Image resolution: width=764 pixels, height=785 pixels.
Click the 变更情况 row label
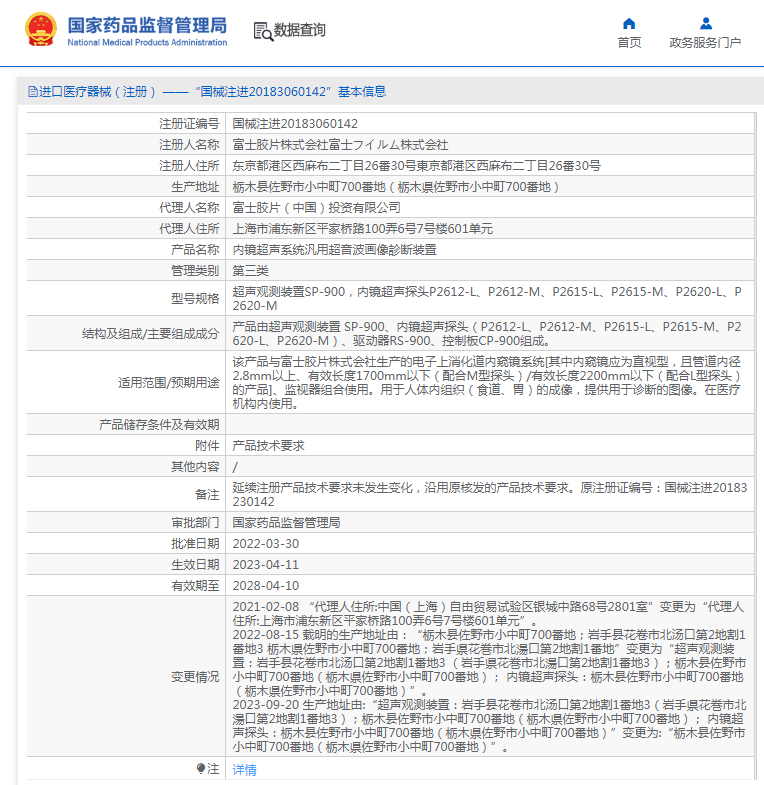pos(195,677)
